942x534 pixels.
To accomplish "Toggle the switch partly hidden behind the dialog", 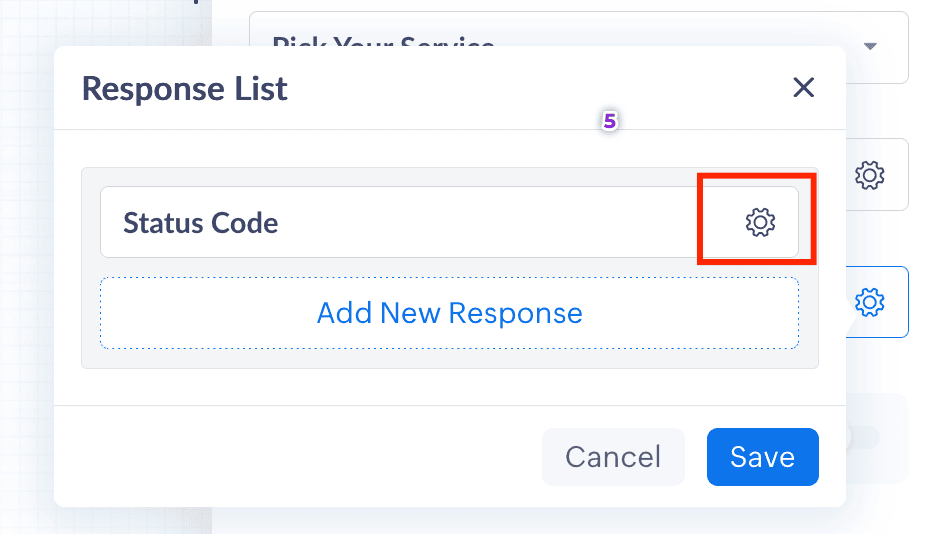I will tap(862, 437).
